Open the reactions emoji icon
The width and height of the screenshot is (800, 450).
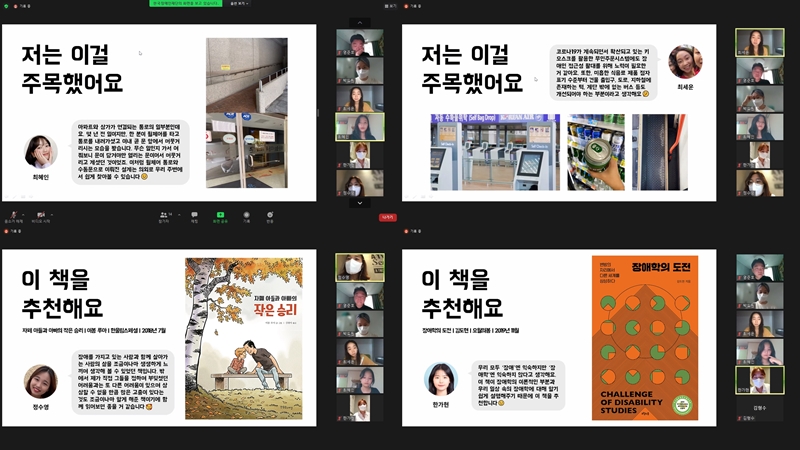(270, 215)
